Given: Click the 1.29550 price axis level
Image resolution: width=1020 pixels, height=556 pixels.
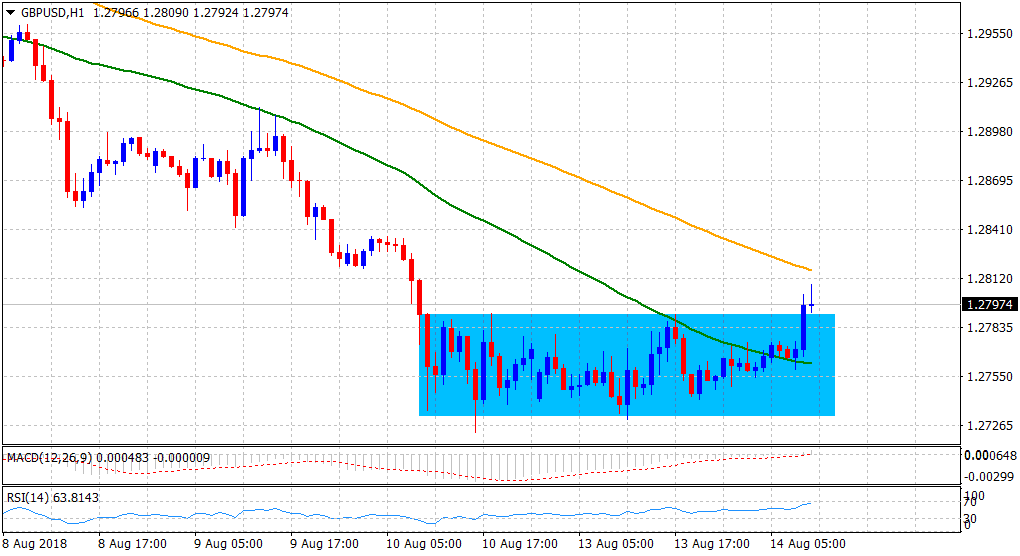Looking at the screenshot, I should click(988, 34).
